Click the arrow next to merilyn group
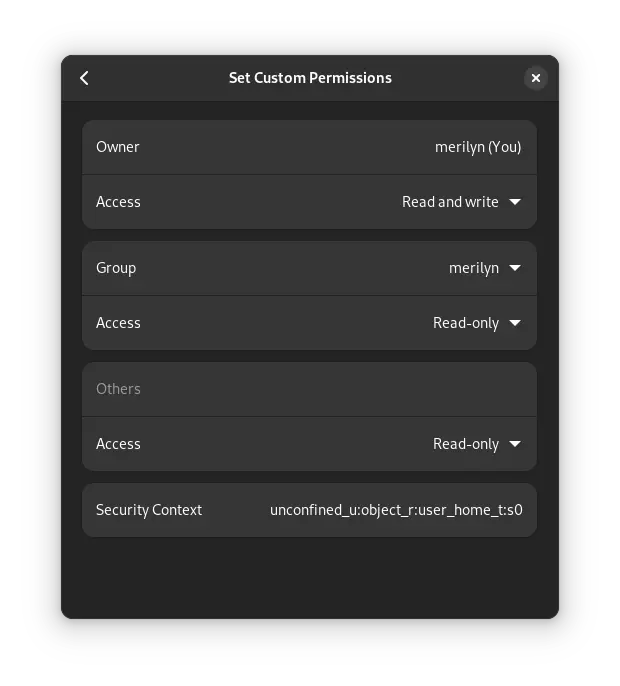This screenshot has width=620, height=686. (x=515, y=268)
